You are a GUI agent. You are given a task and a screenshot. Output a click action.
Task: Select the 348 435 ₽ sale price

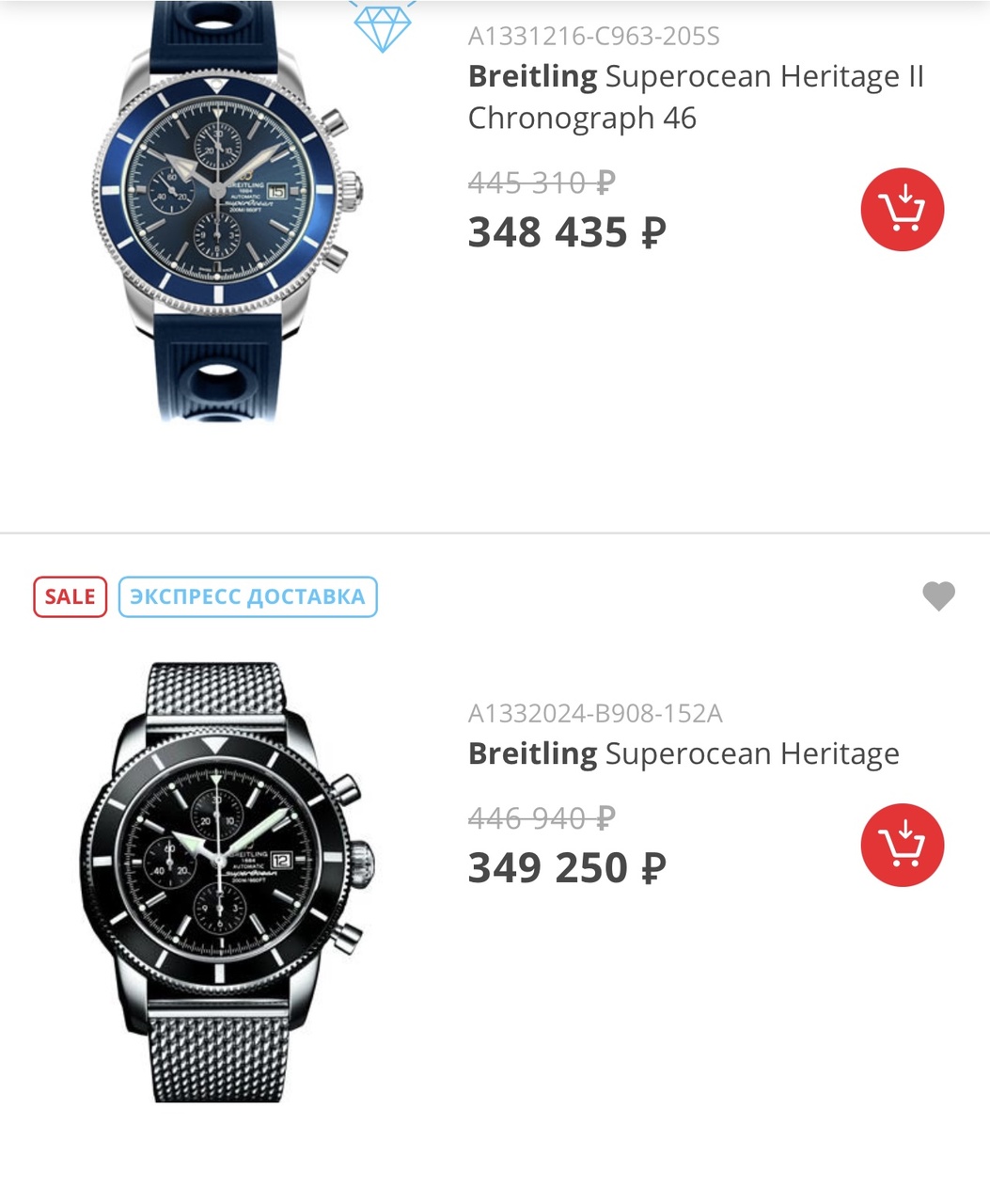567,232
